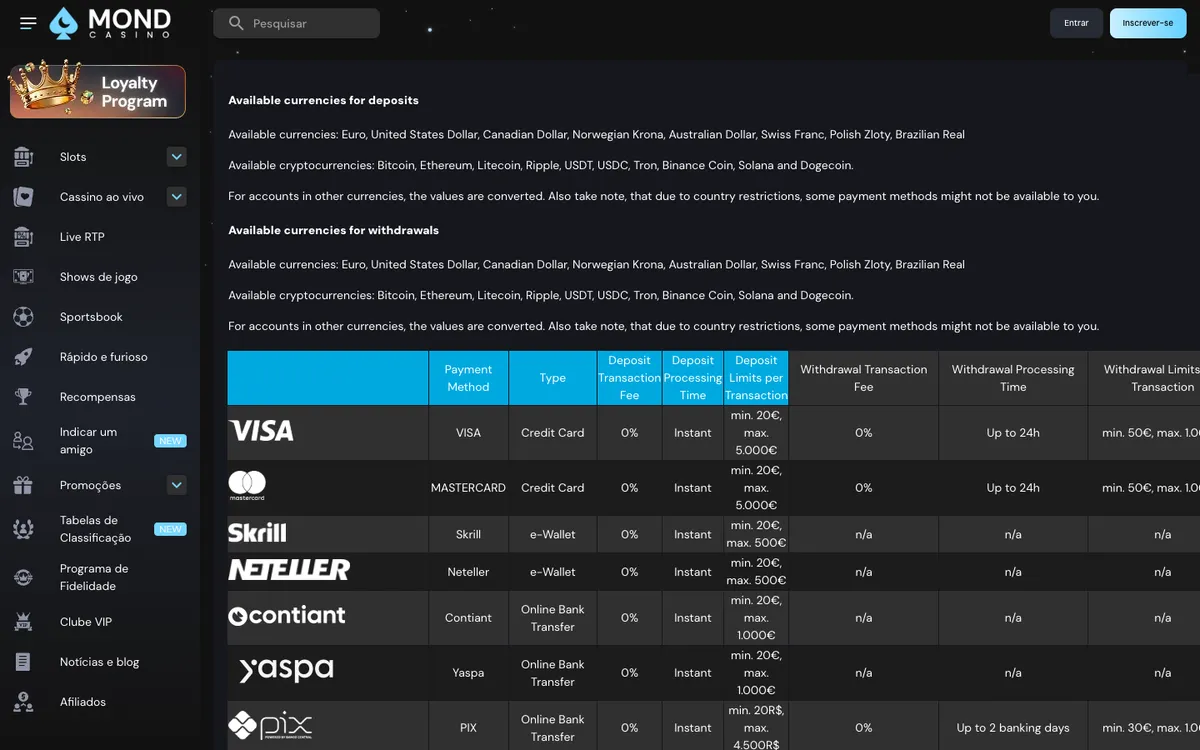Click the Neteller payment method cell

pos(468,572)
